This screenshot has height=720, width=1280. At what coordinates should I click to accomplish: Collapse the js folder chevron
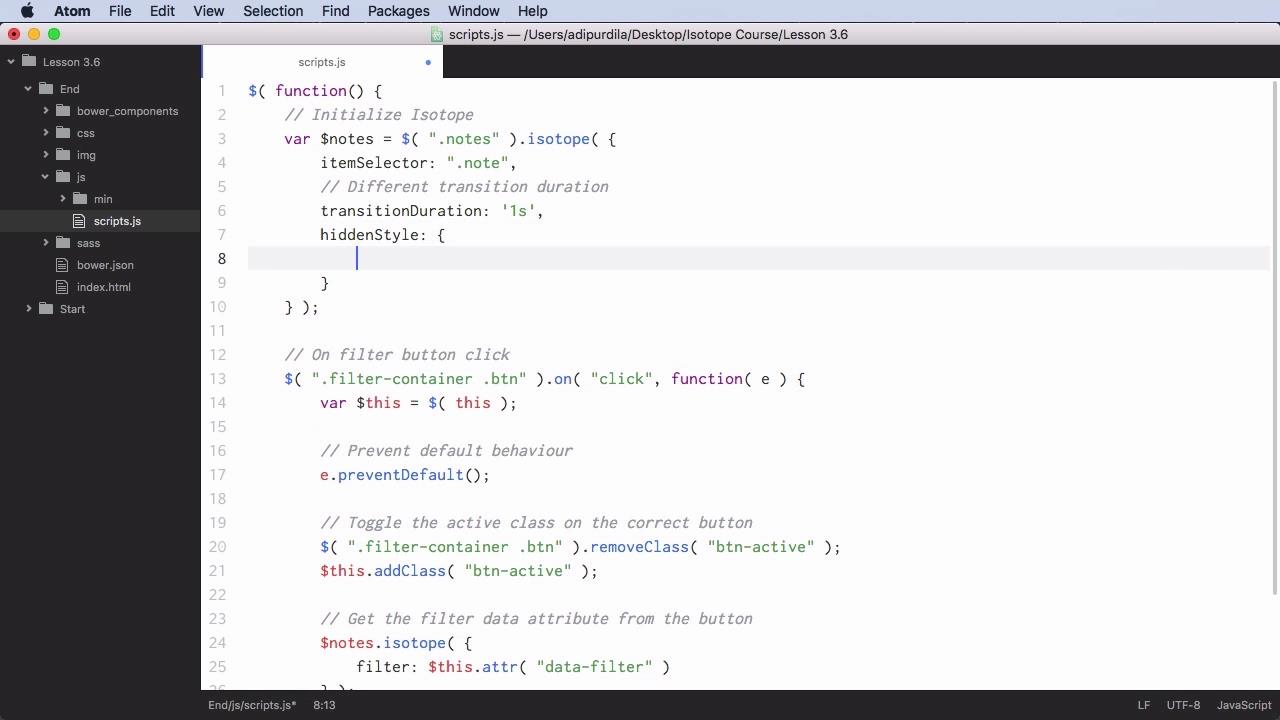(x=46, y=177)
